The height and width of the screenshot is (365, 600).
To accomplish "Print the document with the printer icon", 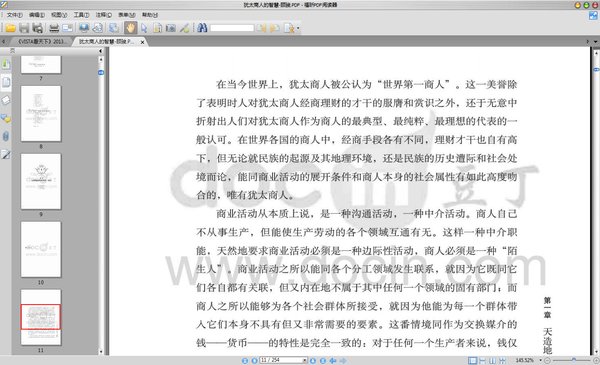I will pos(54,28).
